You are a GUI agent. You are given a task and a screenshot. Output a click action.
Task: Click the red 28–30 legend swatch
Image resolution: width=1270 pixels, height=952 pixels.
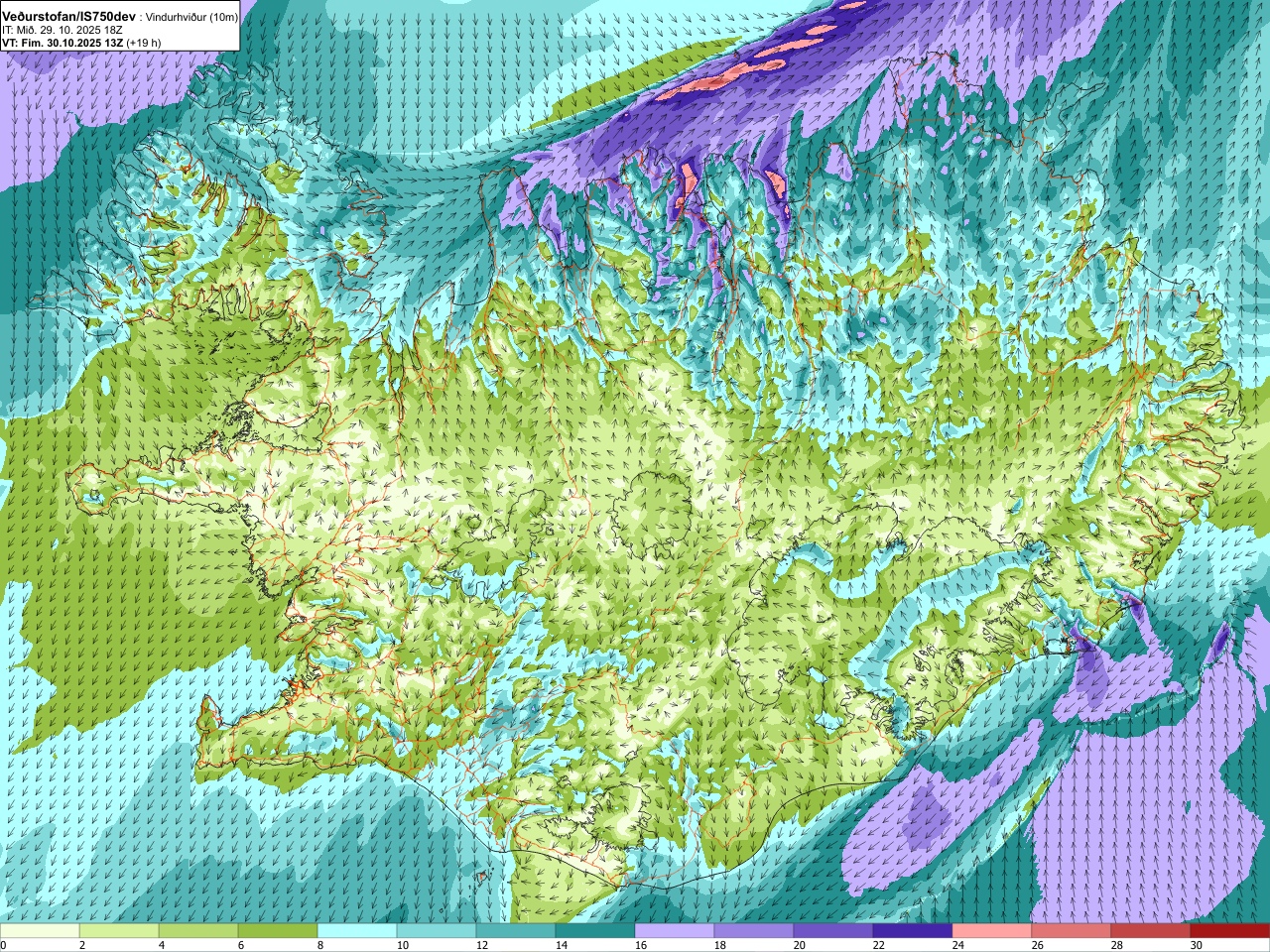click(1151, 931)
